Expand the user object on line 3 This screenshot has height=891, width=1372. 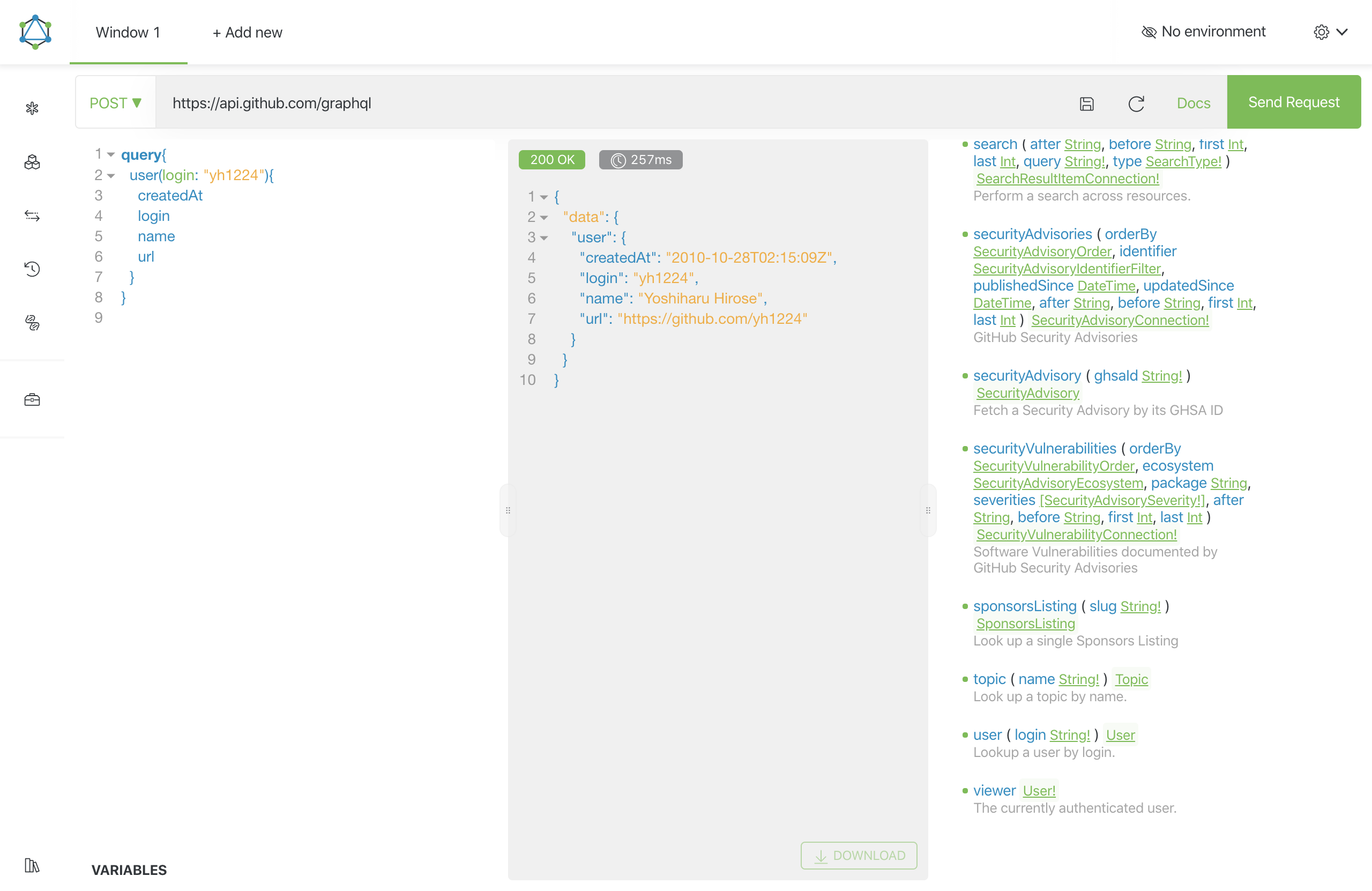click(x=545, y=237)
